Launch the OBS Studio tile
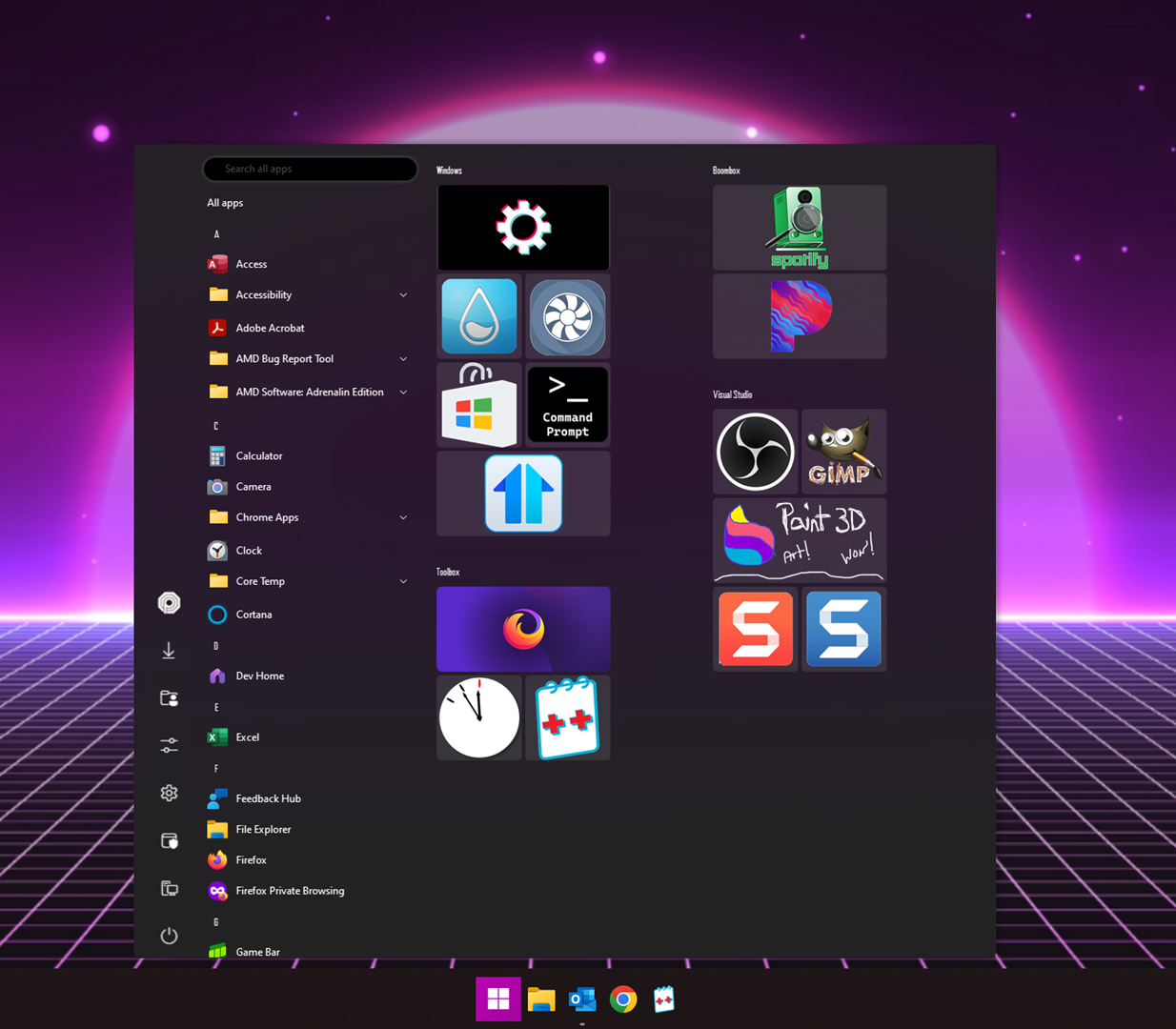Image resolution: width=1176 pixels, height=1029 pixels. tap(756, 452)
